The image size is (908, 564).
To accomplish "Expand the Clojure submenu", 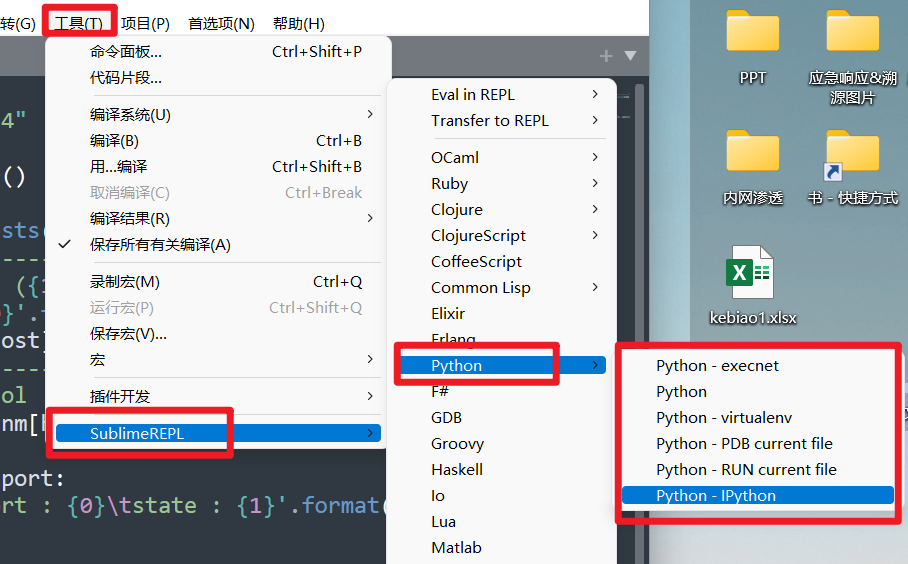I will tap(501, 210).
